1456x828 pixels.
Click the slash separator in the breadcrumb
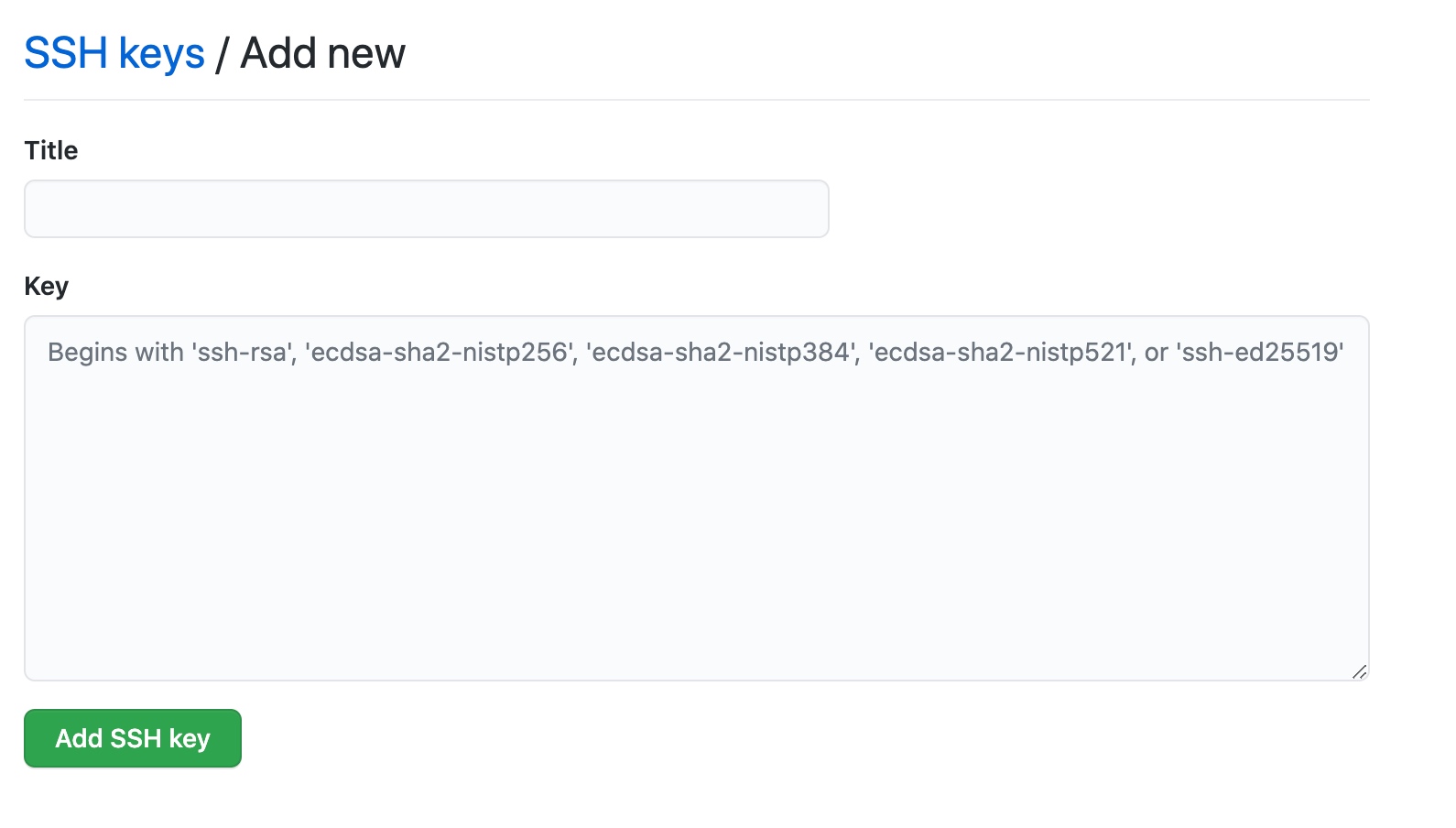click(222, 53)
